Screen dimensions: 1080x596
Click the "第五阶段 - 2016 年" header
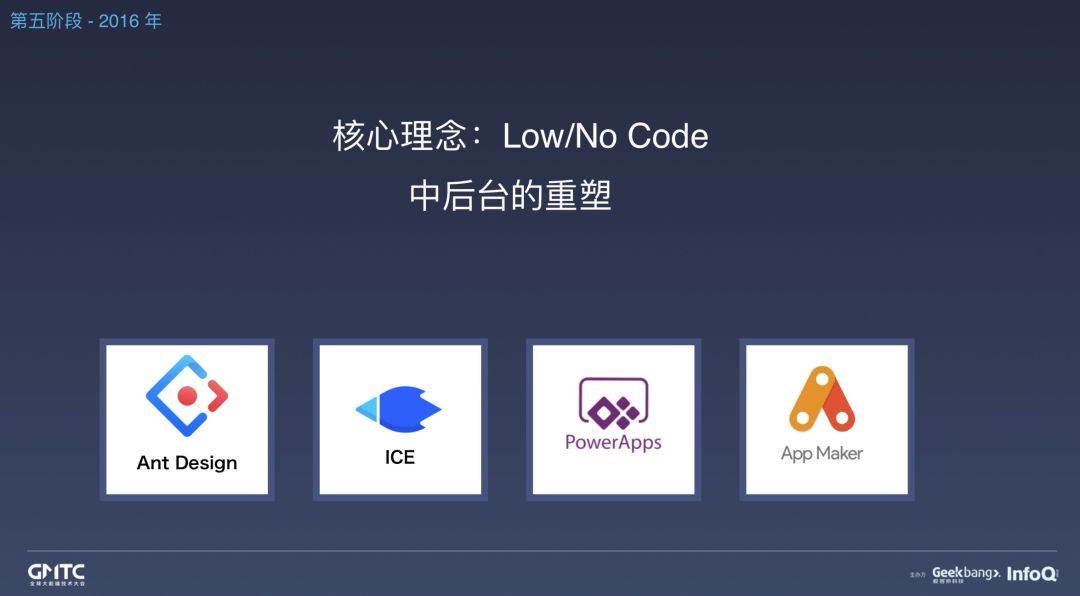click(86, 21)
